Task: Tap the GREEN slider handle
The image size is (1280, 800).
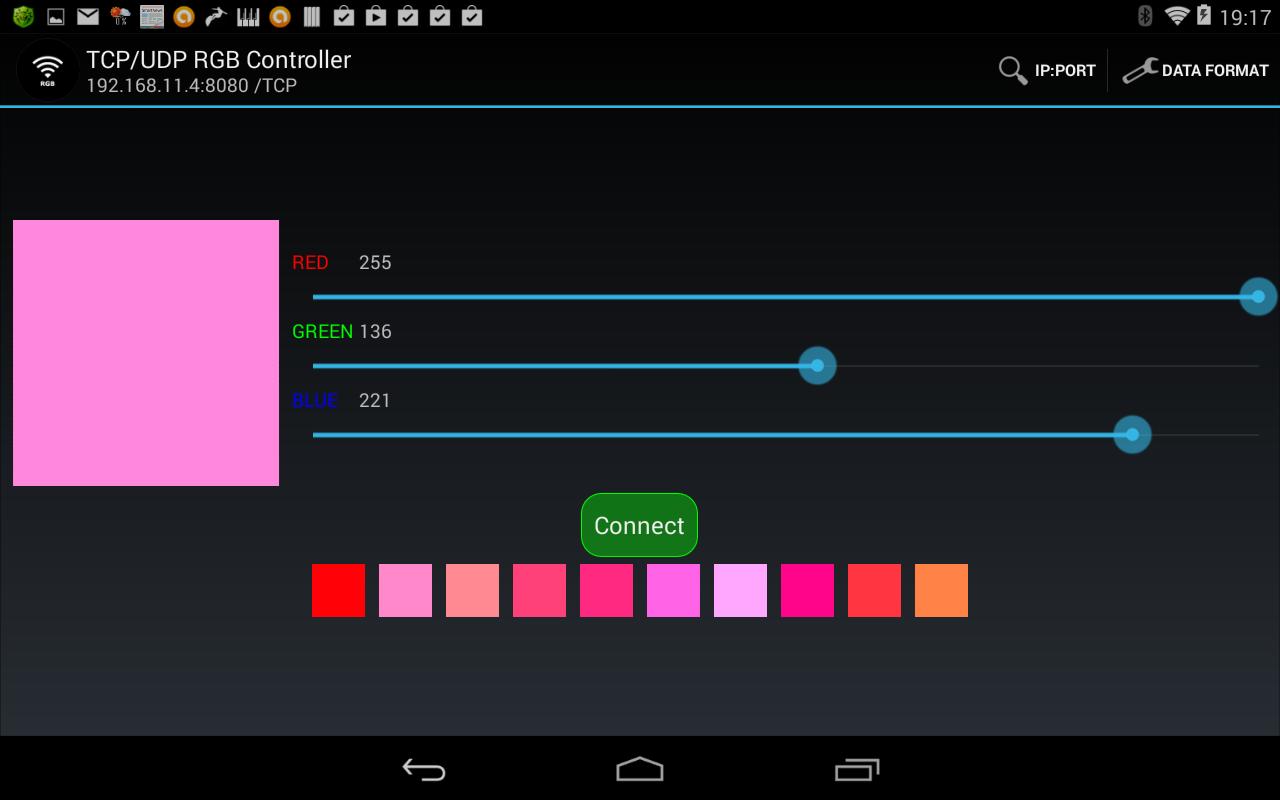Action: coord(817,365)
